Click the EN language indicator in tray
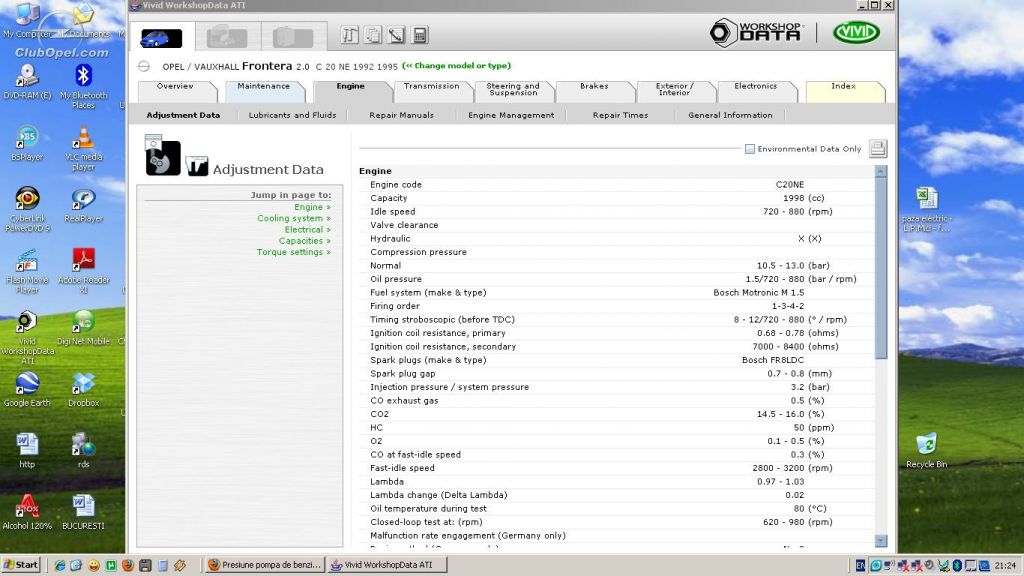Image resolution: width=1024 pixels, height=576 pixels. point(860,566)
